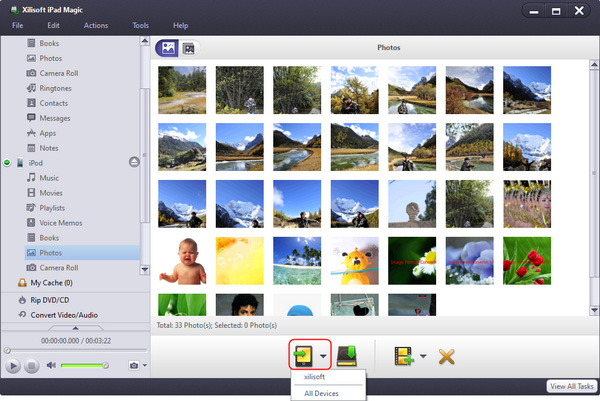Select the crying baby photo thumbnail
This screenshot has width=600, height=401.
(x=182, y=260)
